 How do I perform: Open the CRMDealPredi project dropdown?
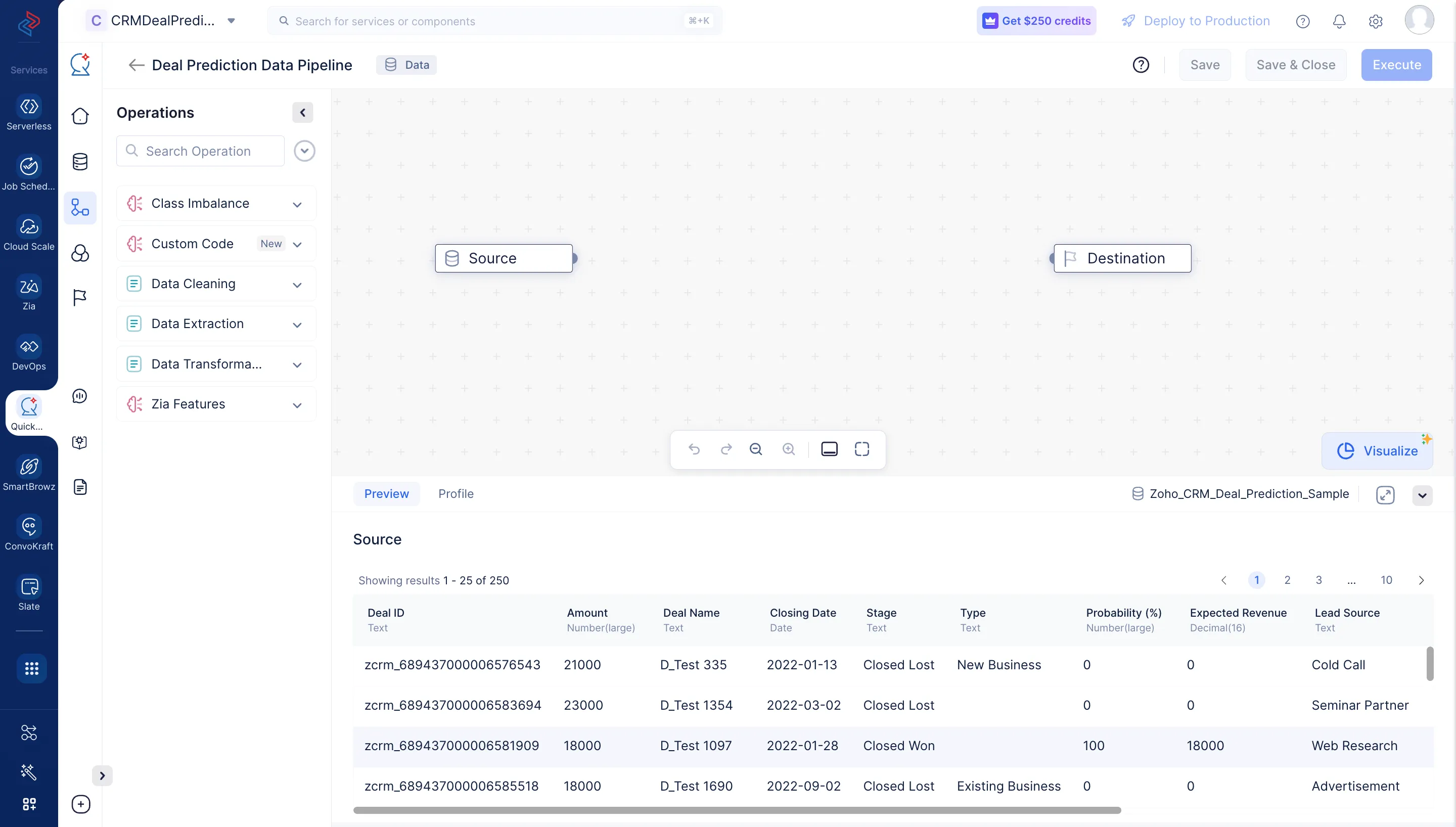(231, 21)
